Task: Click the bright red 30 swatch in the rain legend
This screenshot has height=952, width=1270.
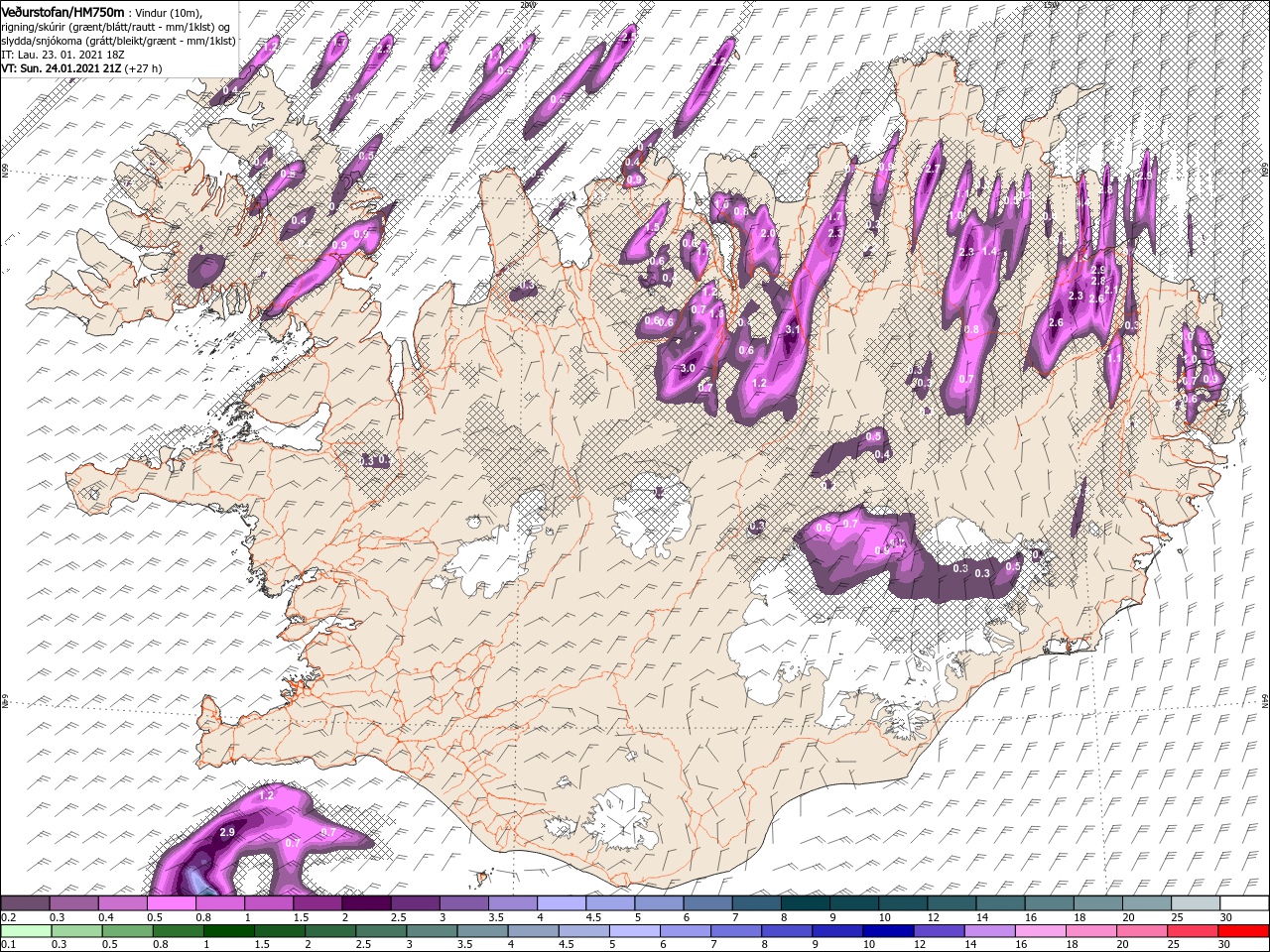Action: tap(1243, 931)
